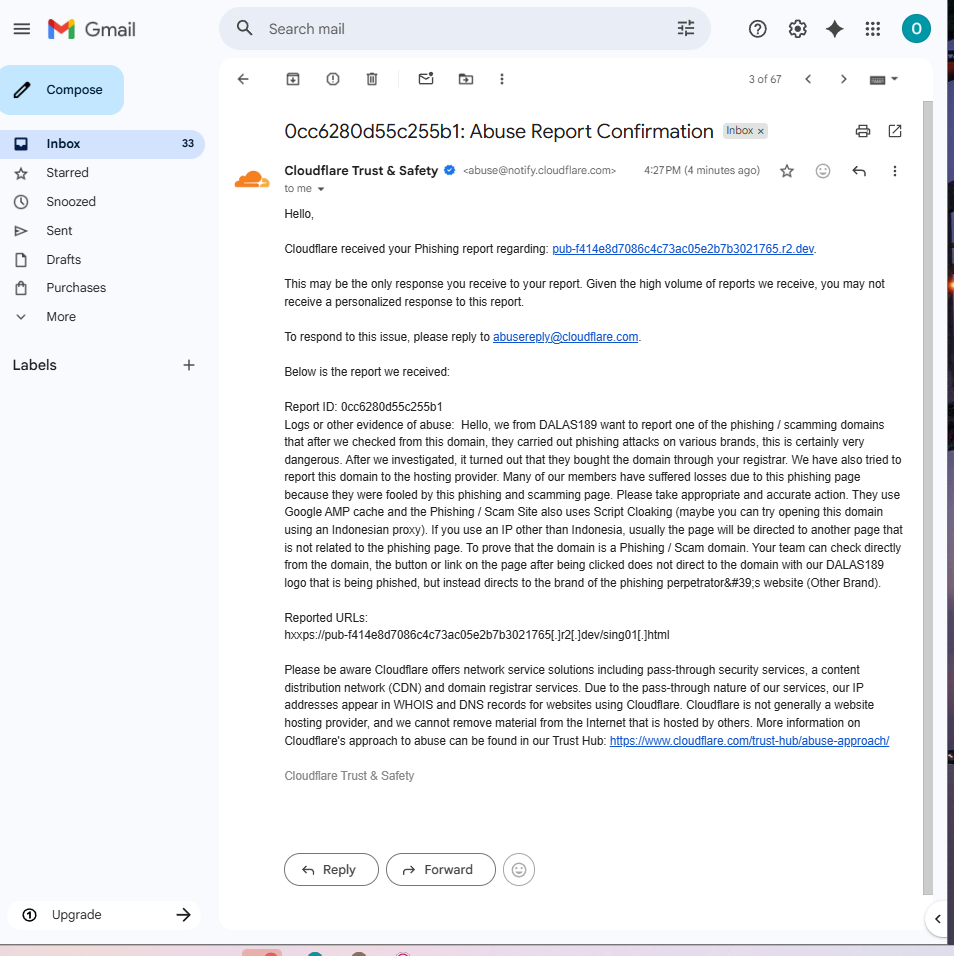The image size is (954, 956).
Task: Open Gemini sparkle icon
Action: pyautogui.click(x=835, y=29)
